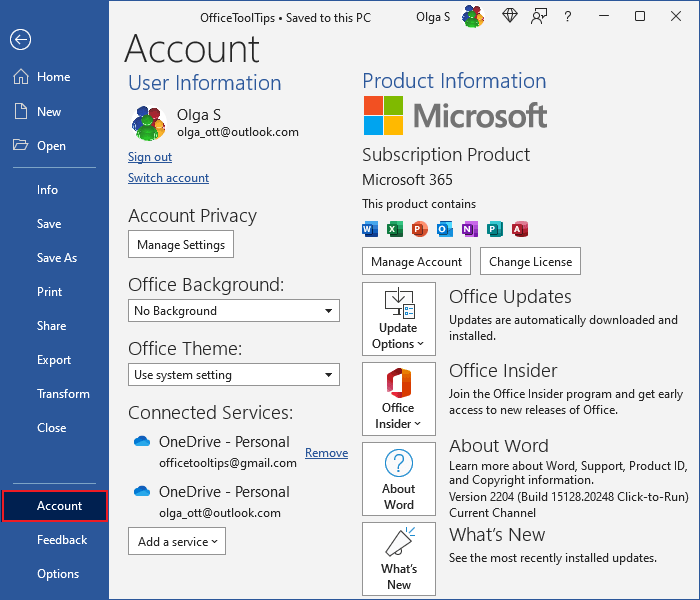
Task: Click OneDrive cloud icon for officetooltips@gmail.com
Action: click(x=142, y=442)
